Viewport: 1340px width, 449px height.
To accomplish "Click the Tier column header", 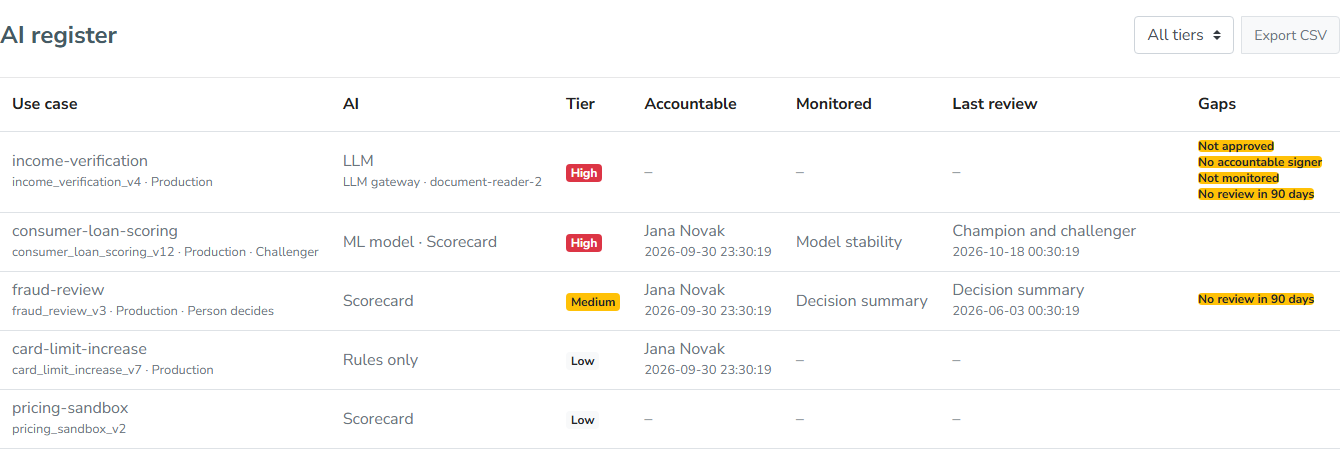I will (580, 104).
